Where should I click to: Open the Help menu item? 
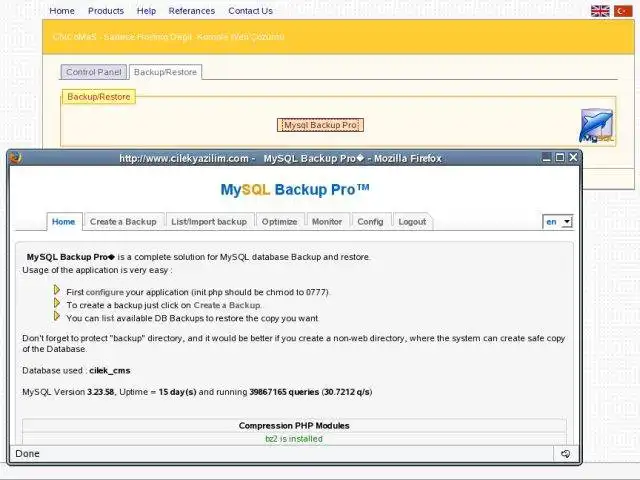(x=146, y=11)
